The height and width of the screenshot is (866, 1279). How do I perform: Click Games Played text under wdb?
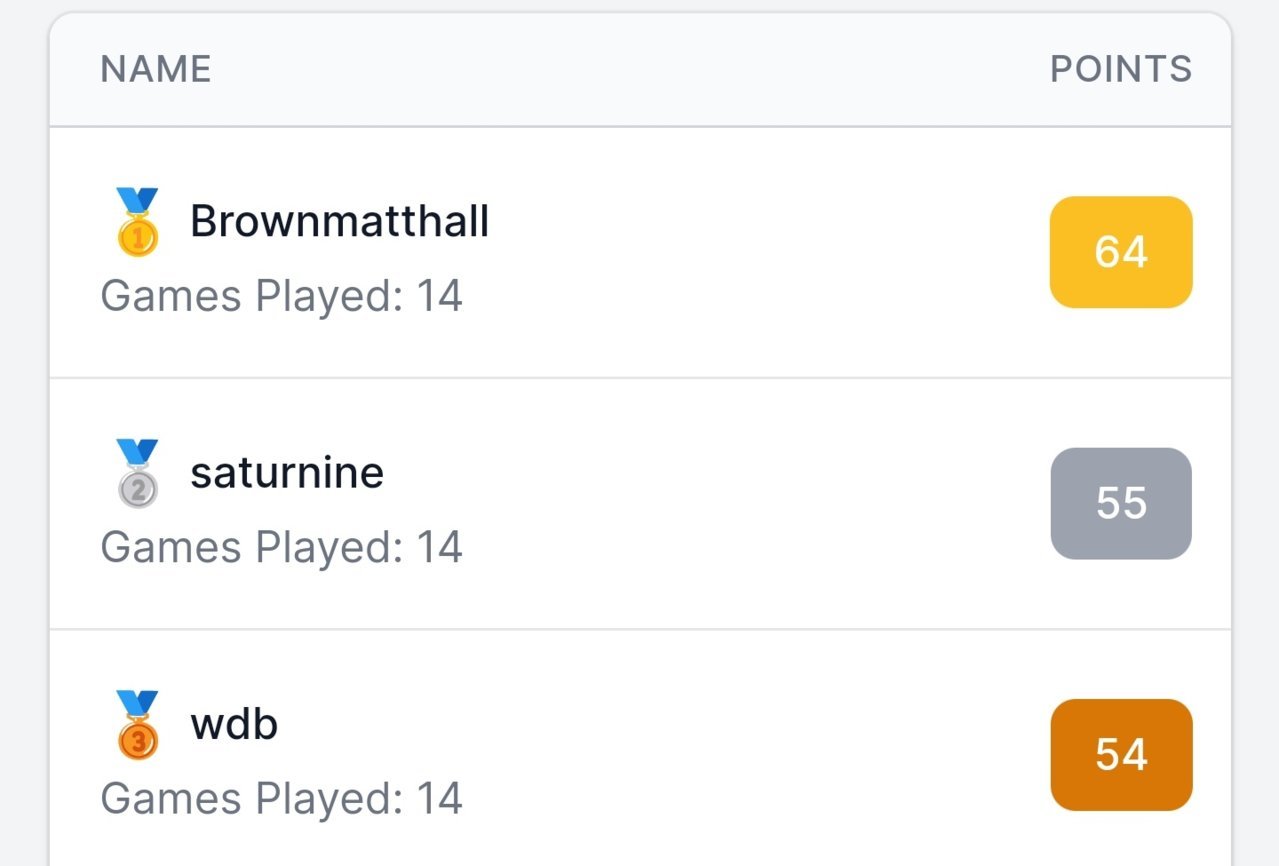click(281, 799)
